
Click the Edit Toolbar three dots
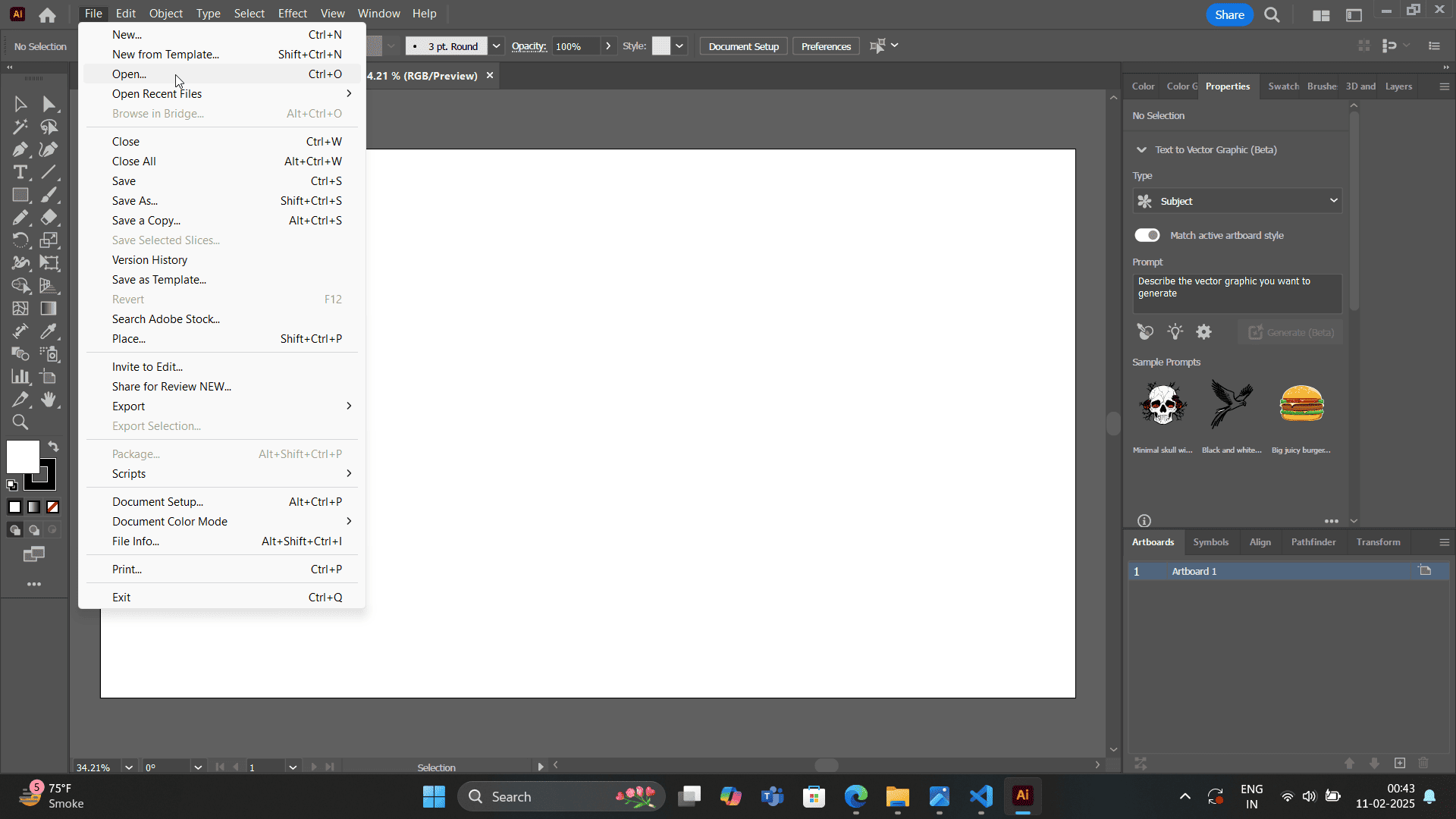[x=34, y=584]
